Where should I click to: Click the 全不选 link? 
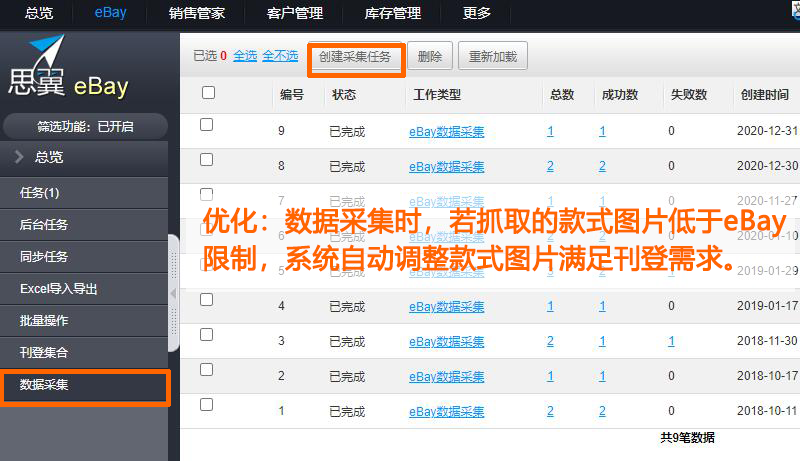tap(280, 56)
